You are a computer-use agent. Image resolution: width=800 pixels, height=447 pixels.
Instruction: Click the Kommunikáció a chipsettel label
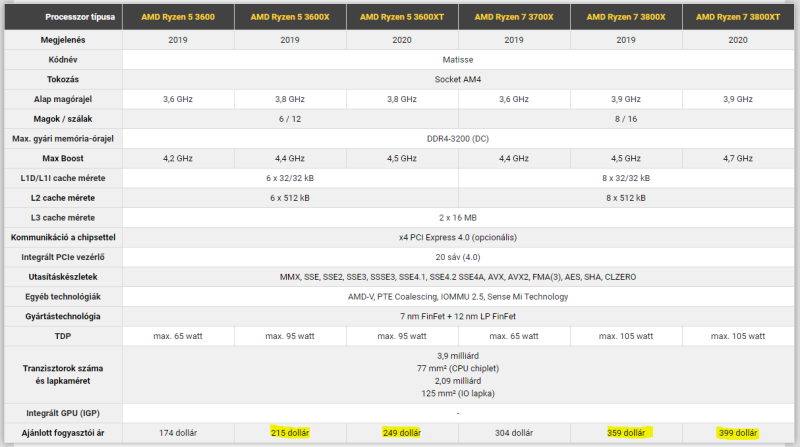63,237
